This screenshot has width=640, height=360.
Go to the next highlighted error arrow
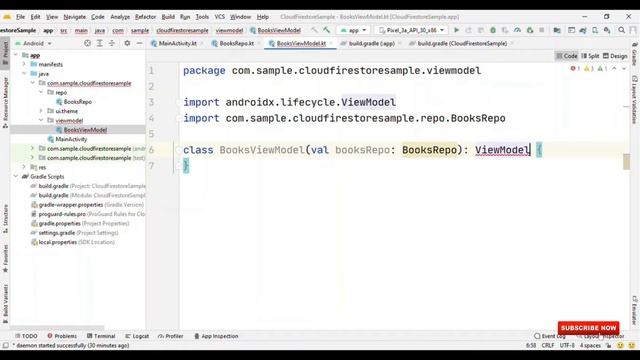624,69
